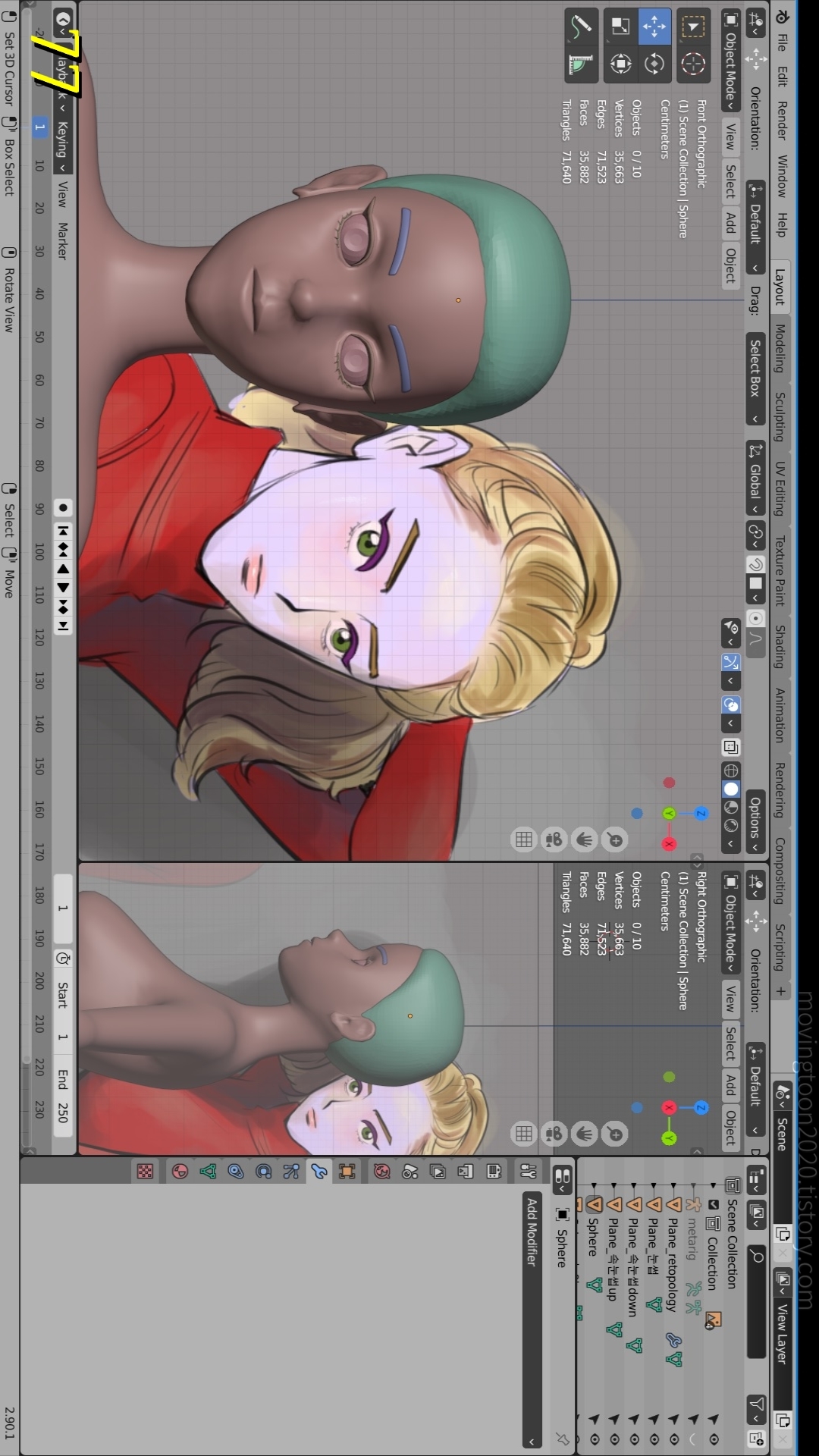Expand the Plane_retopology tree item
This screenshot has width=819, height=1456.
673,1185
